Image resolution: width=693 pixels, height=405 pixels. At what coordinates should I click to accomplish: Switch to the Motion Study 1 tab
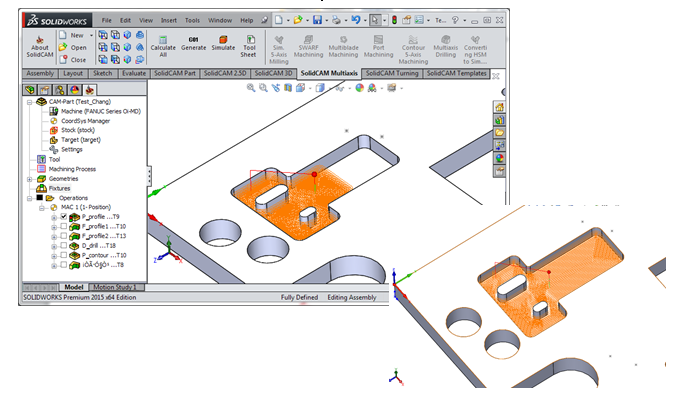(115, 287)
